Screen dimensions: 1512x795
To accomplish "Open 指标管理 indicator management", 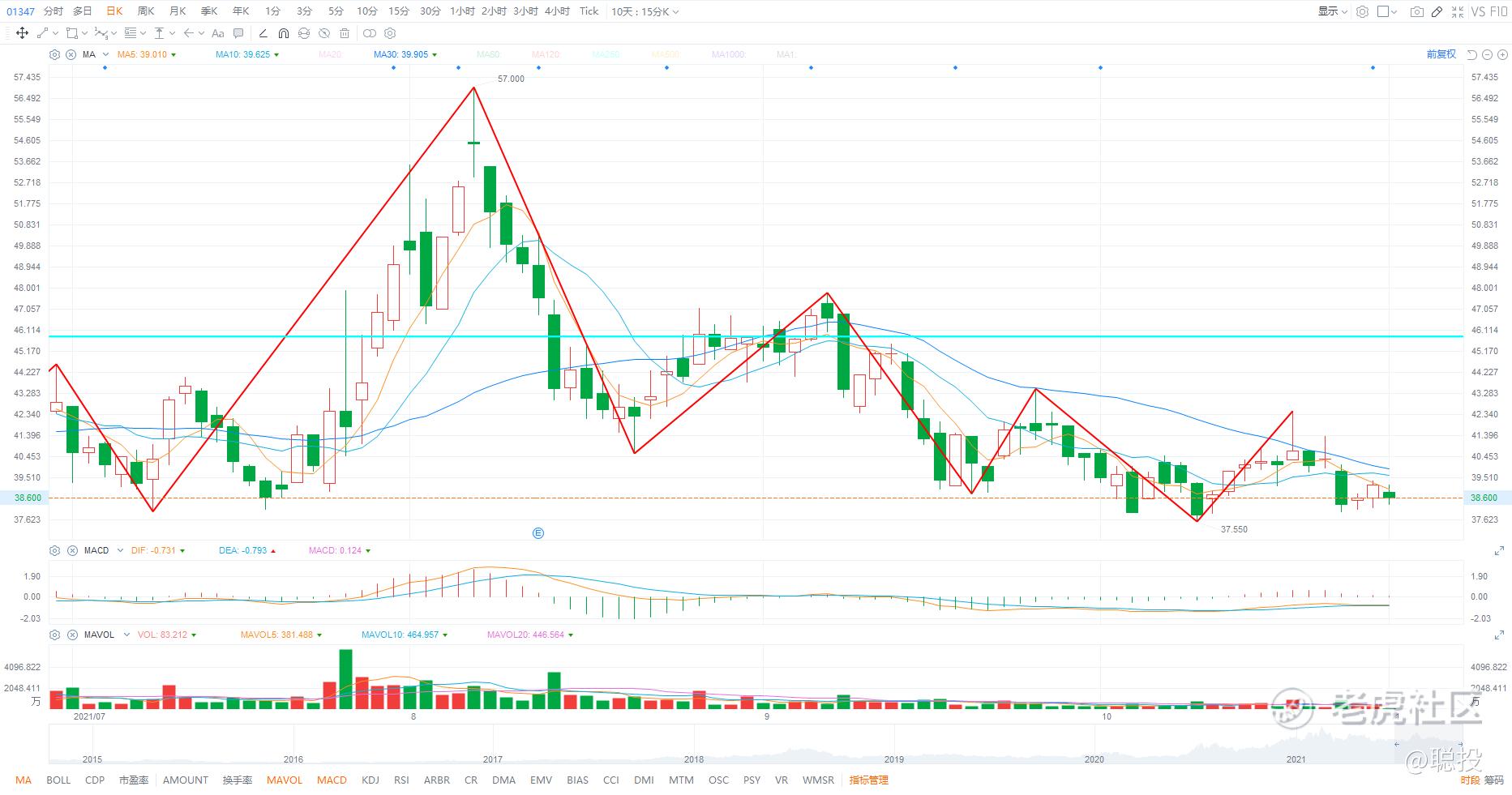I will pyautogui.click(x=869, y=780).
